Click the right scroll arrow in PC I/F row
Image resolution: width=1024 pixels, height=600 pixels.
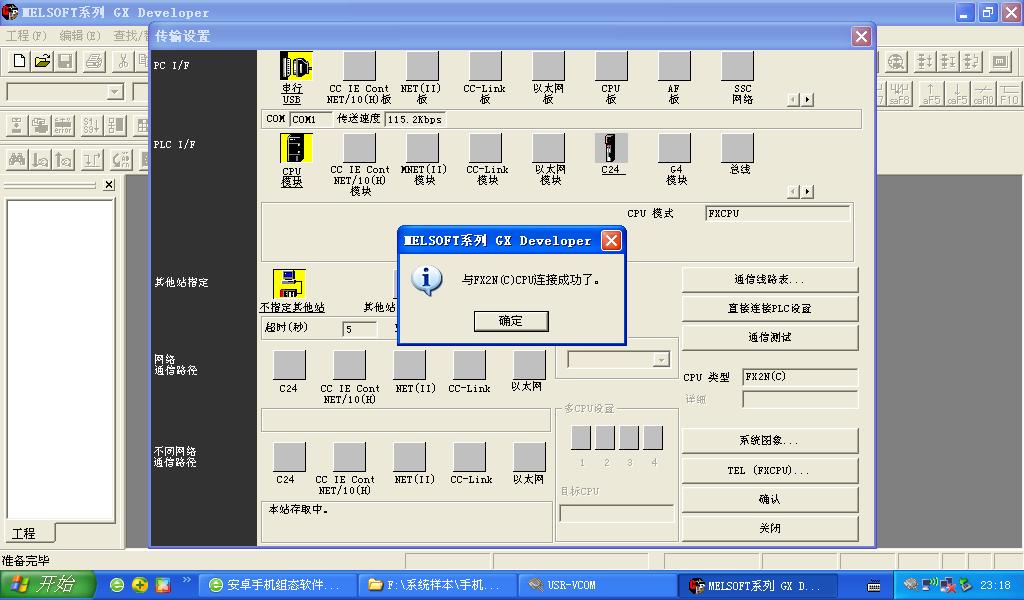click(x=807, y=100)
